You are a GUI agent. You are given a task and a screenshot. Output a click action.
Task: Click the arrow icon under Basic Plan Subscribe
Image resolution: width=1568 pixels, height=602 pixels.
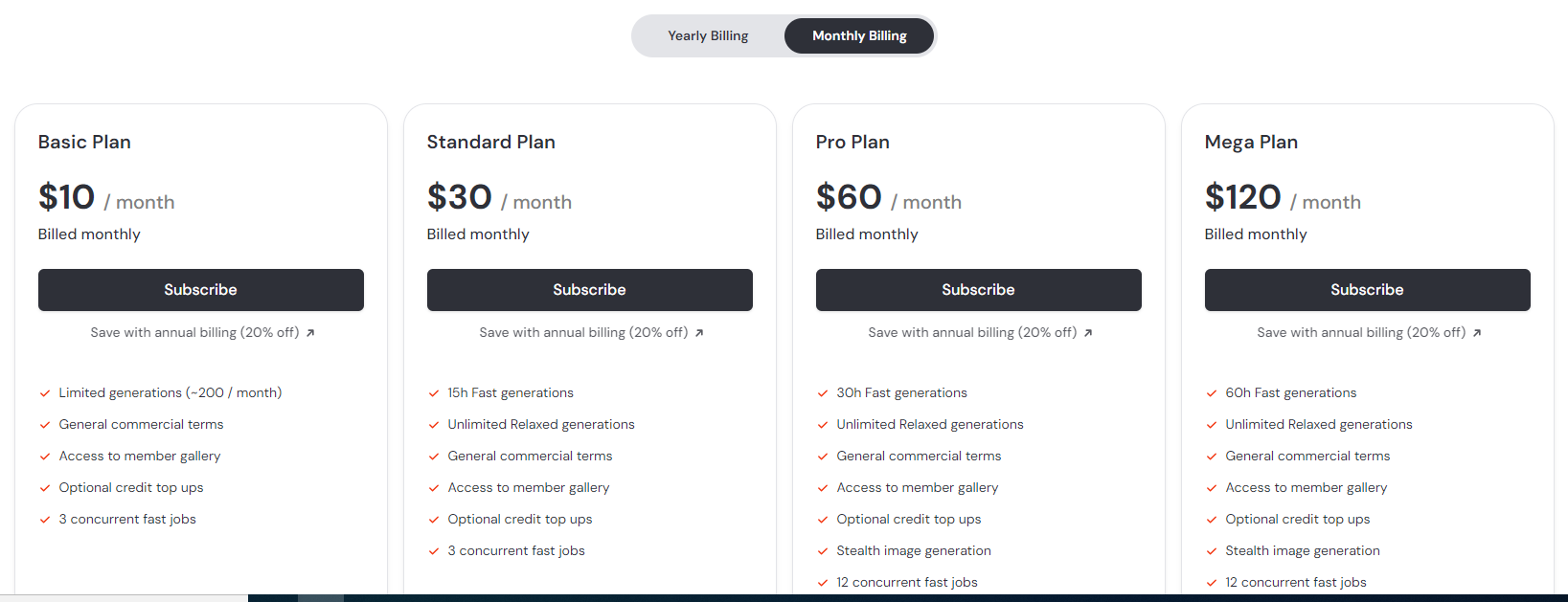pos(310,333)
